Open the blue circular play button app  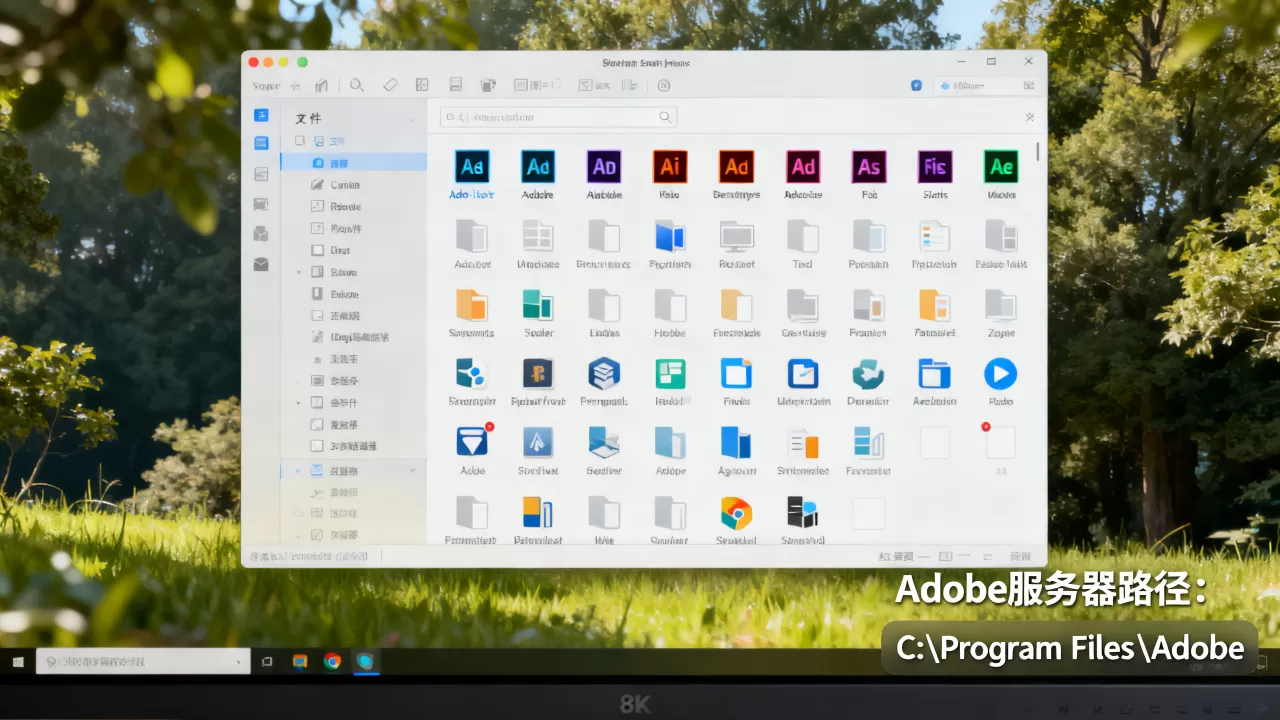pos(1000,374)
